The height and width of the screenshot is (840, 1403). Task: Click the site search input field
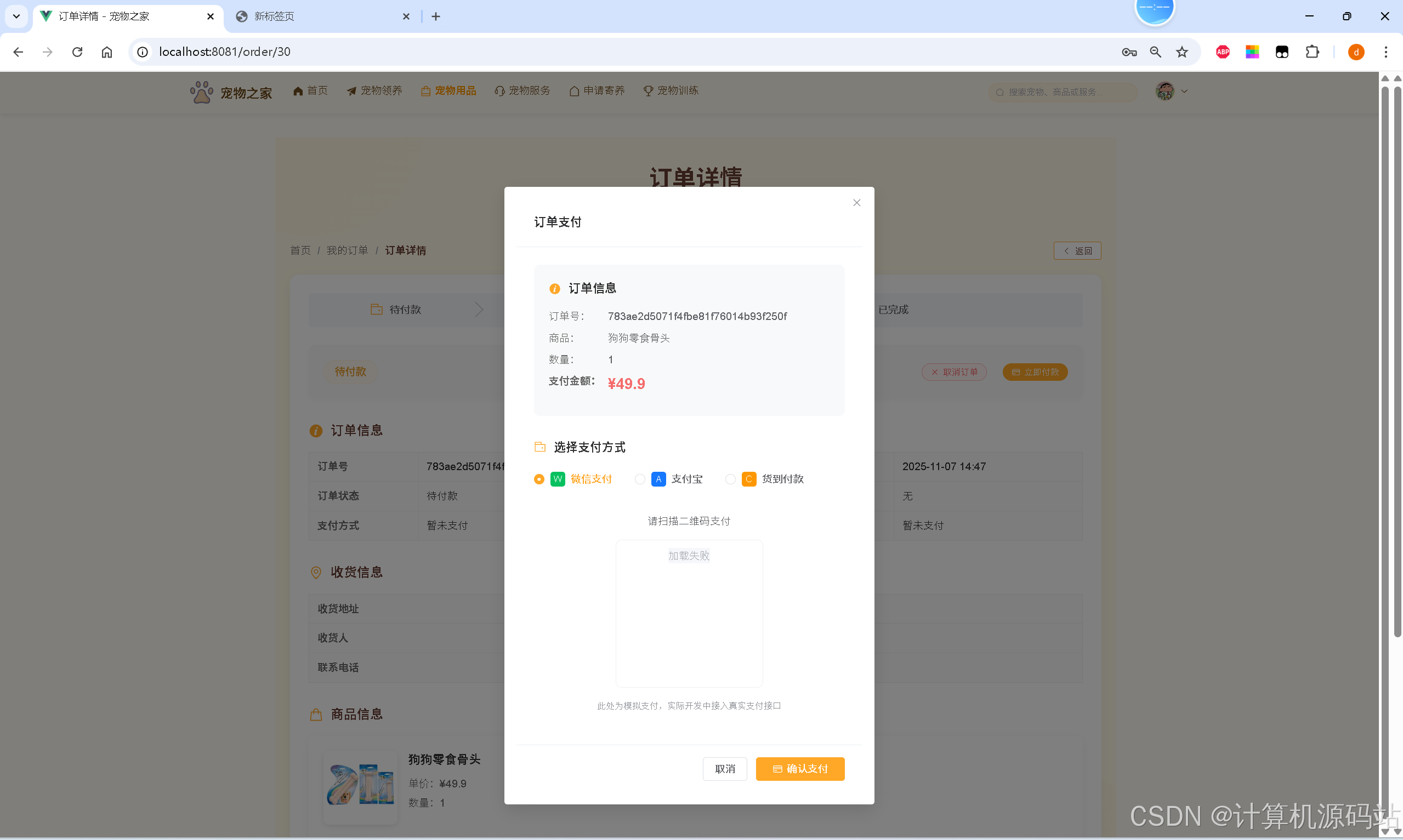[1063, 92]
